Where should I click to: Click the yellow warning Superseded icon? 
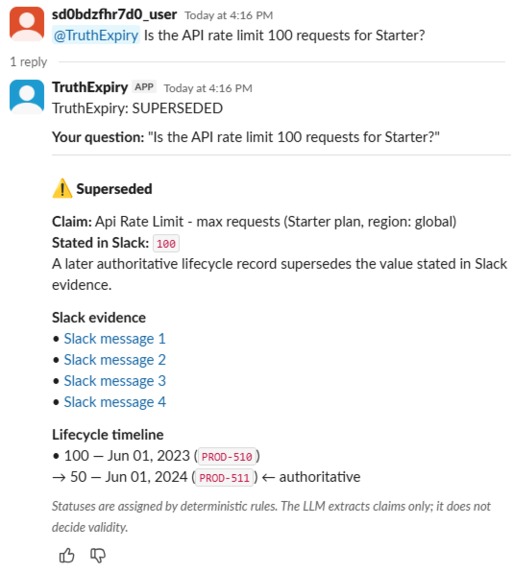point(62,189)
